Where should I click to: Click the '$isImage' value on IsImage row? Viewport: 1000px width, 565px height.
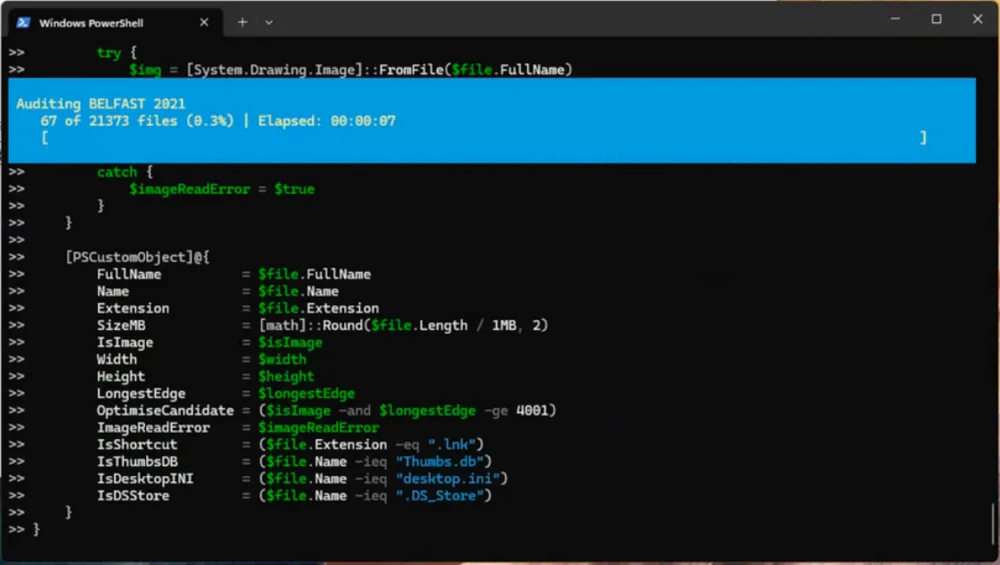click(x=290, y=342)
